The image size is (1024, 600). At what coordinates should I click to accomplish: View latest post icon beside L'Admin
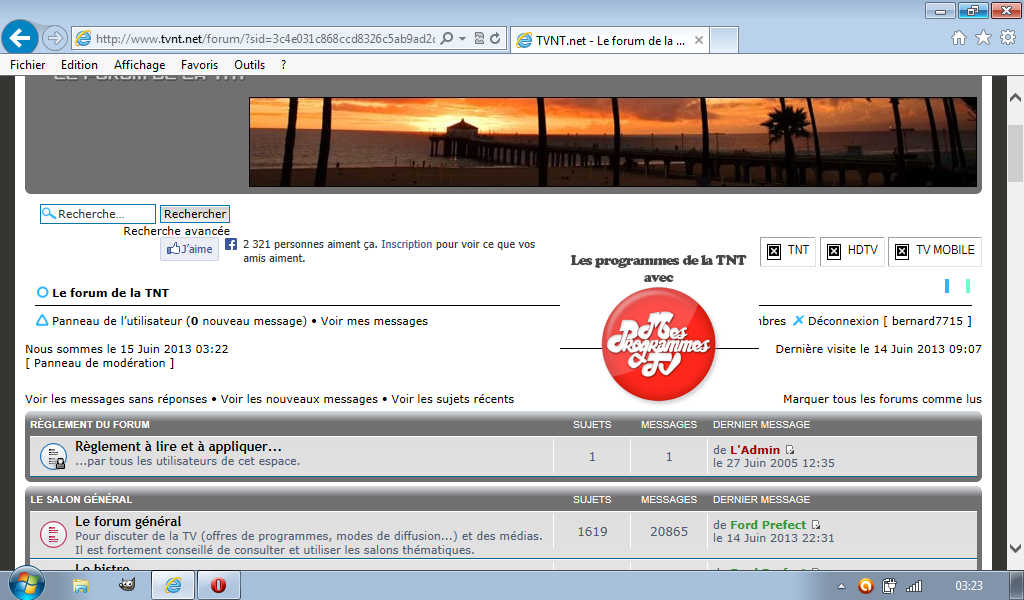pyautogui.click(x=790, y=450)
